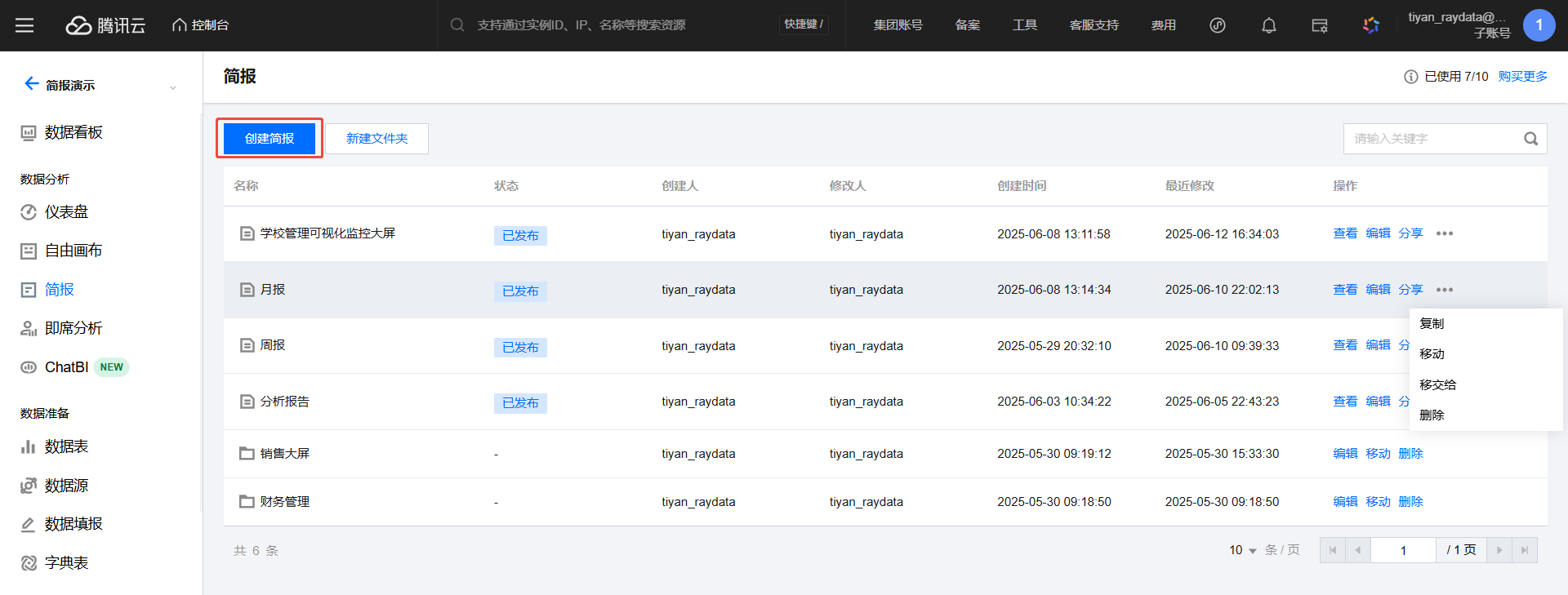Open the 数据看板 sidebar item

point(73,132)
